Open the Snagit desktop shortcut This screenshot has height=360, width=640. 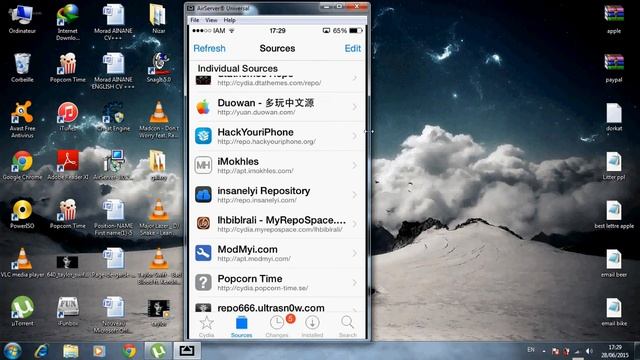tap(159, 68)
